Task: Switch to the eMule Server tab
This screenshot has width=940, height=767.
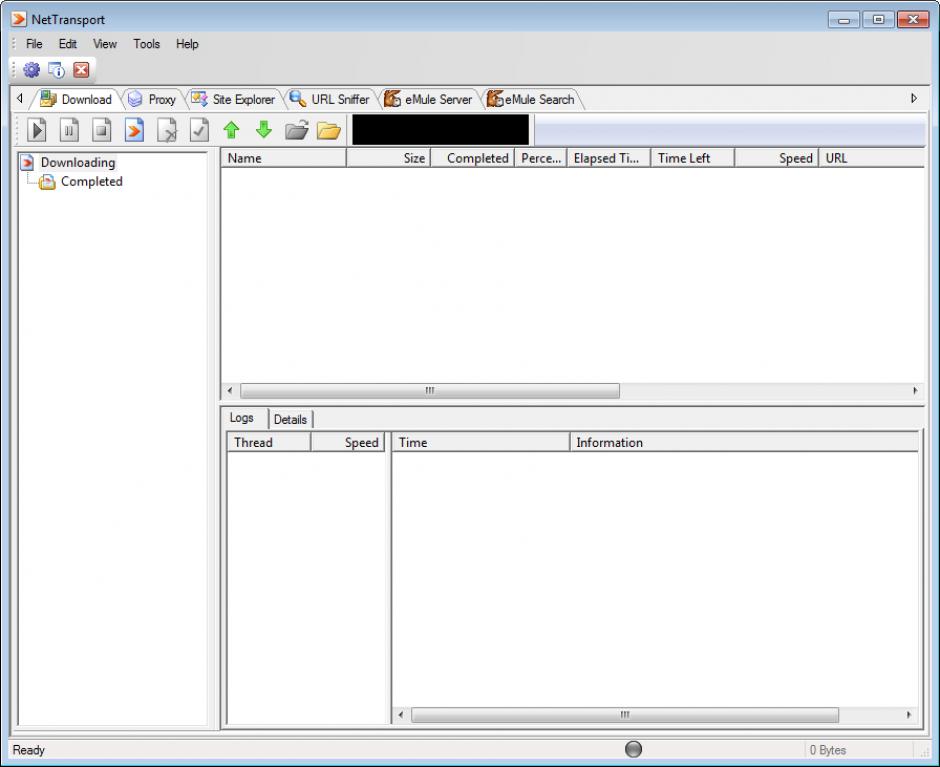Action: pos(429,100)
